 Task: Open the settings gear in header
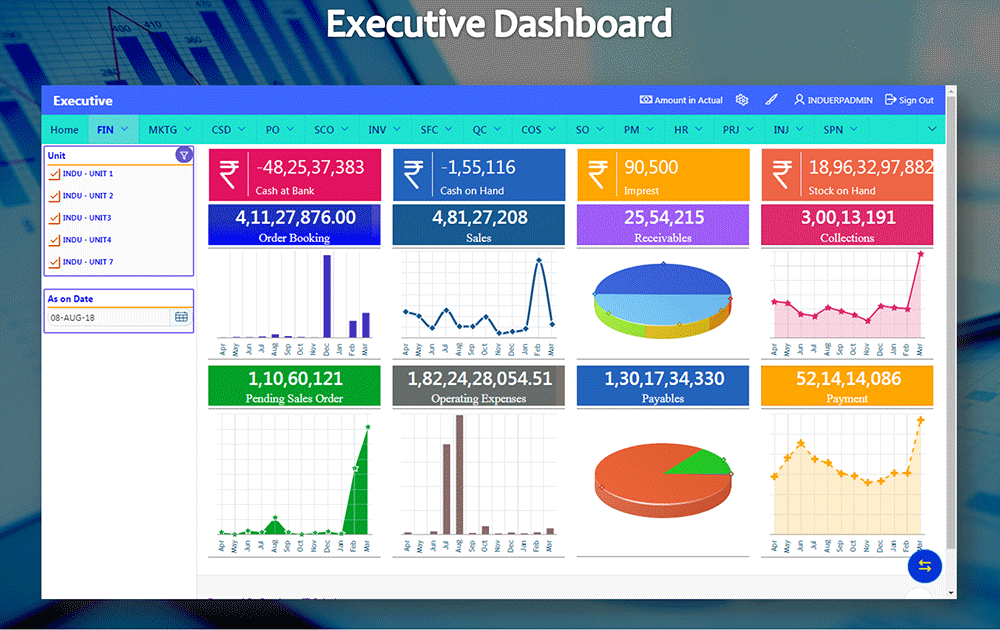click(742, 100)
